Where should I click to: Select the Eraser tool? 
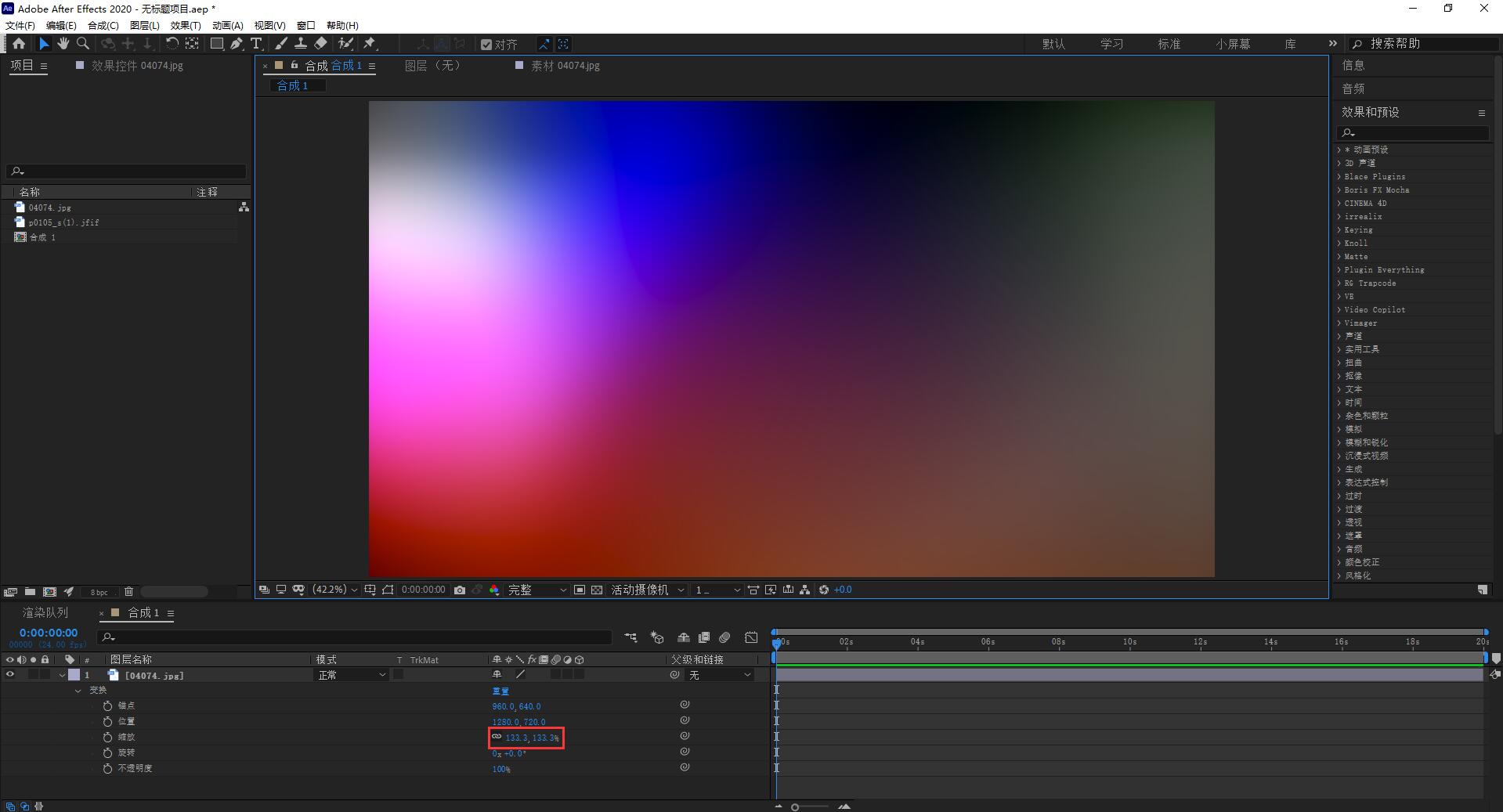point(320,44)
